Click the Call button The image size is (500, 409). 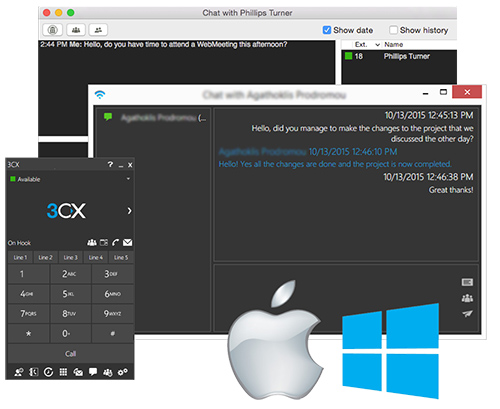point(71,354)
